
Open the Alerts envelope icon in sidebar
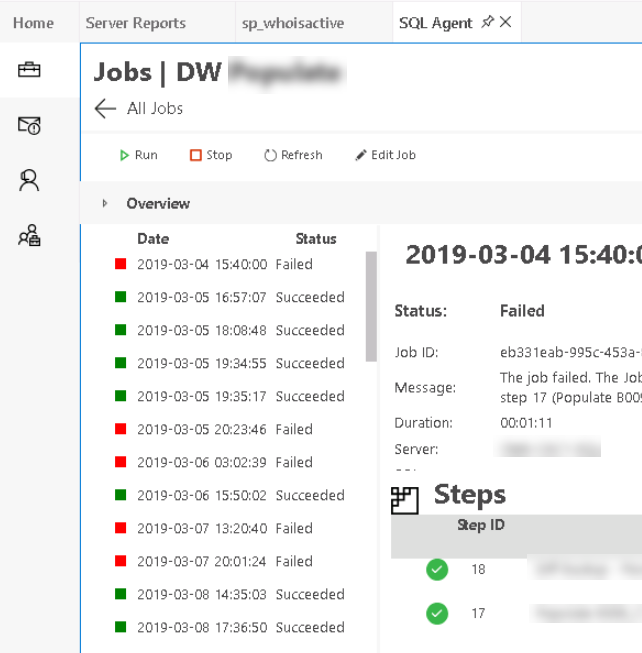(29, 125)
